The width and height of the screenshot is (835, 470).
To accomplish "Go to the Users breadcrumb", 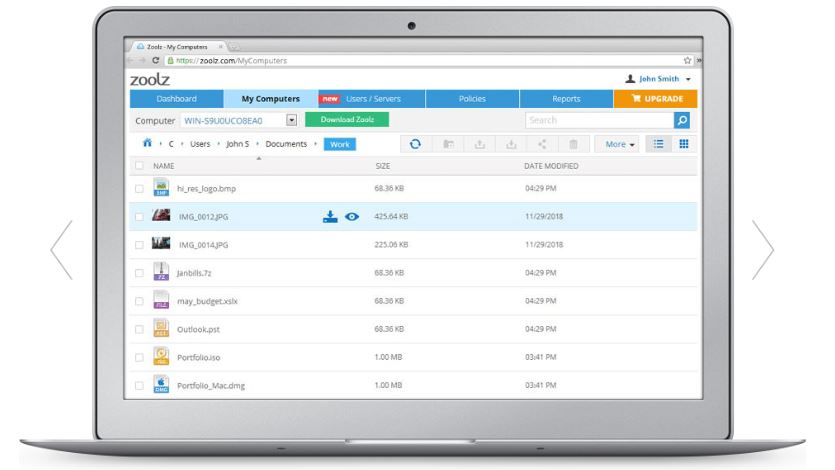I will [200, 144].
